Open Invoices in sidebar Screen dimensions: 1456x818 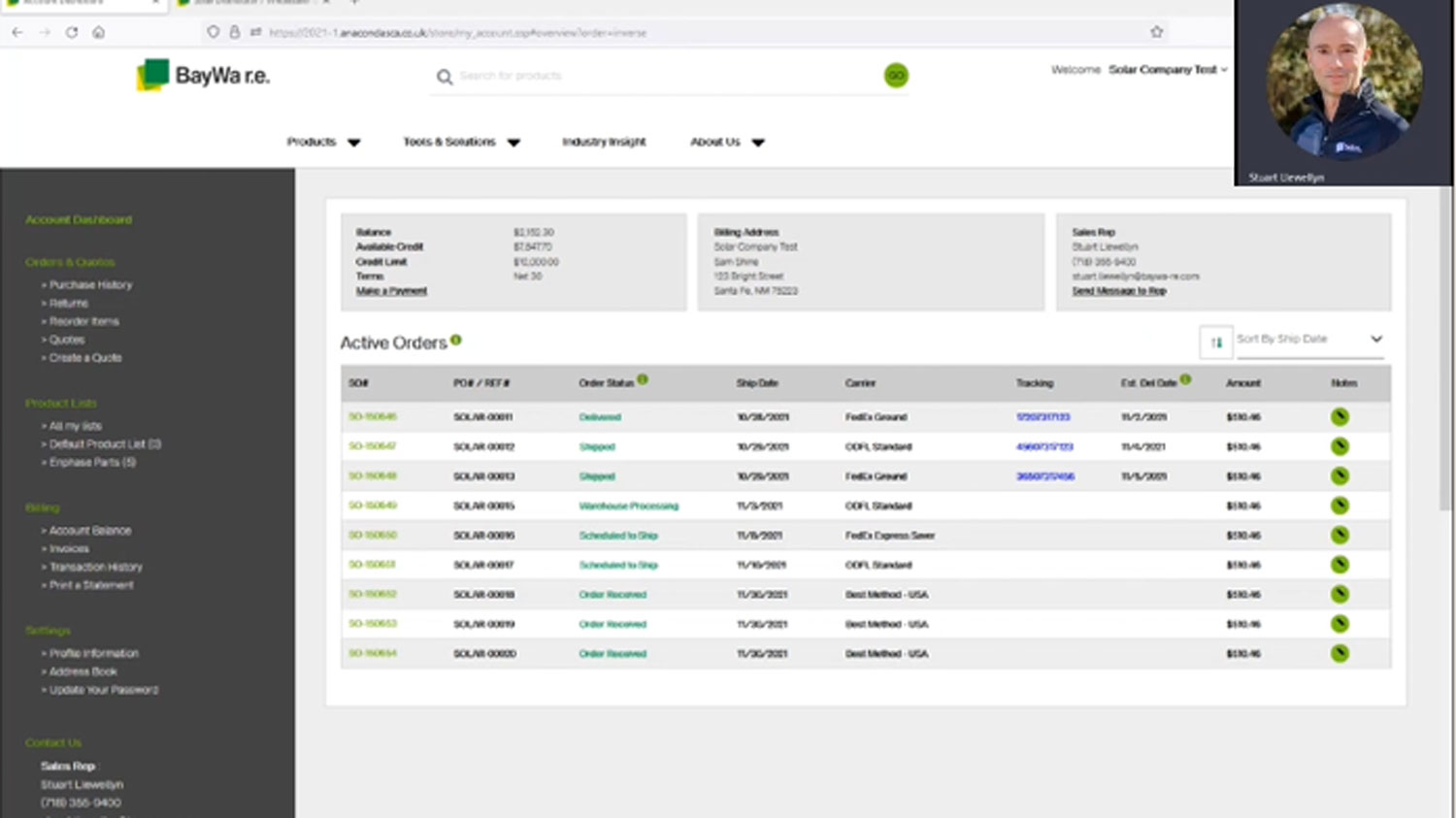(x=68, y=549)
